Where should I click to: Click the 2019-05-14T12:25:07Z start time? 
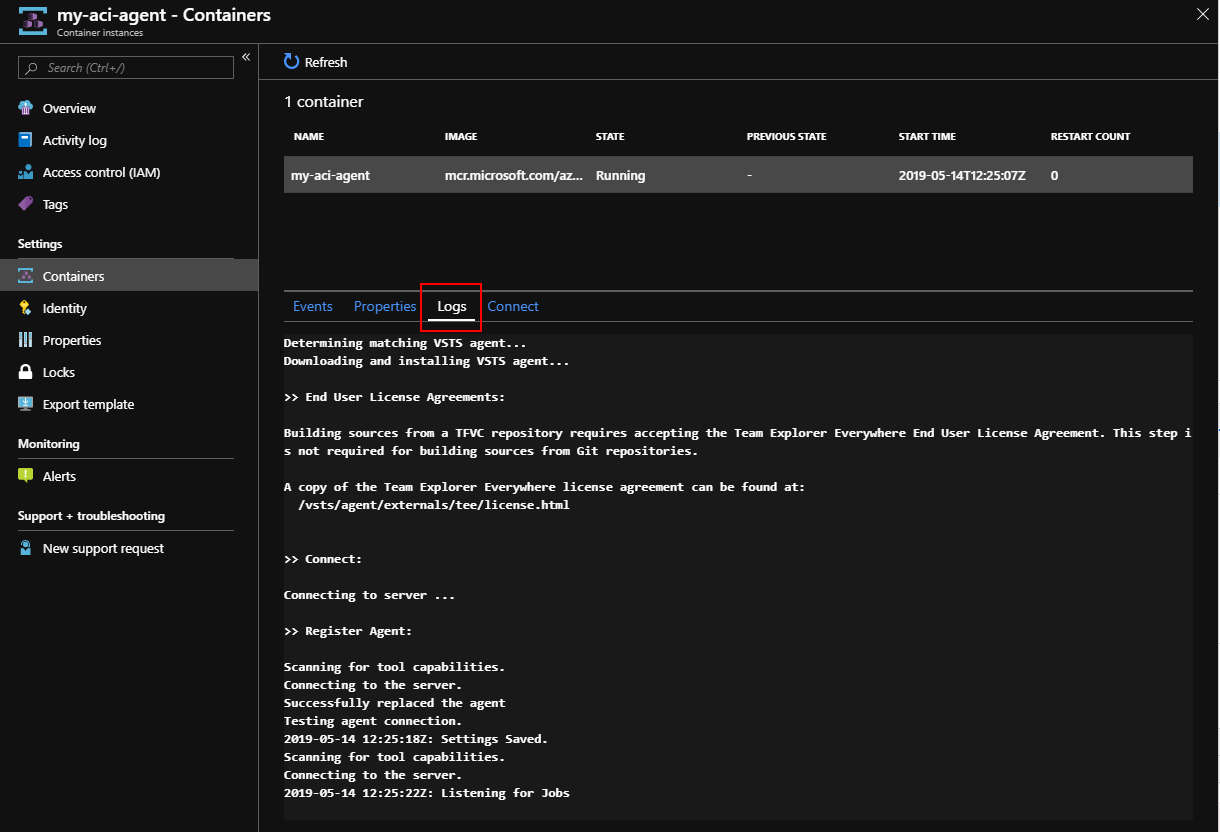click(962, 175)
